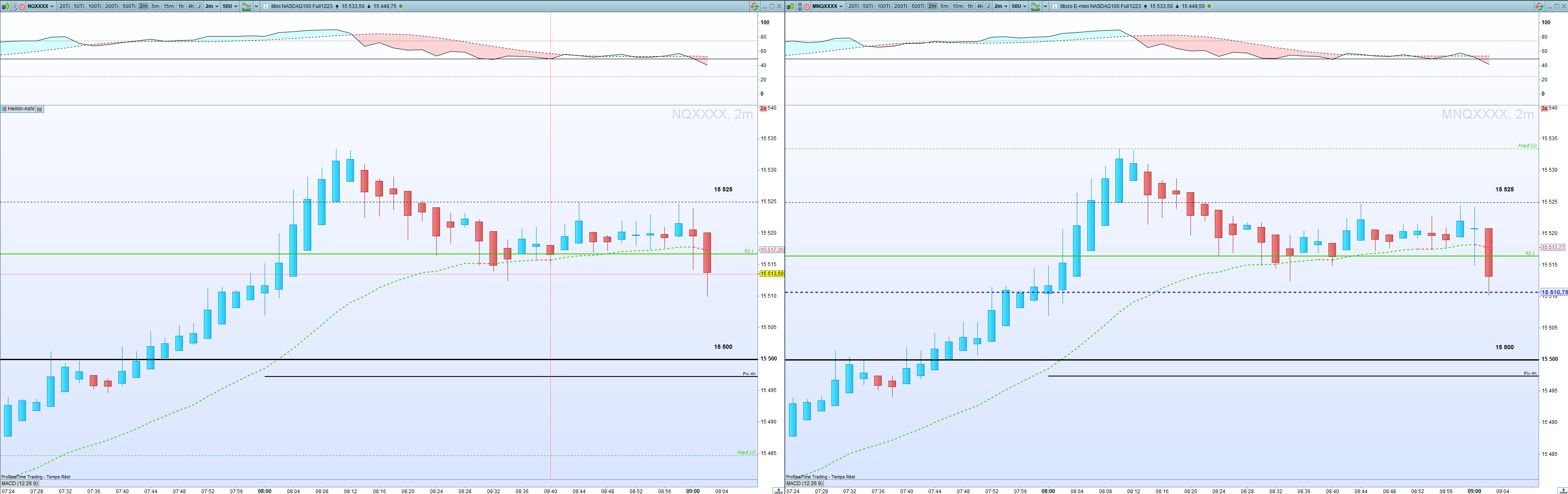
Task: Click MACD (12 26 9) label in left chart
Action: click(19, 484)
